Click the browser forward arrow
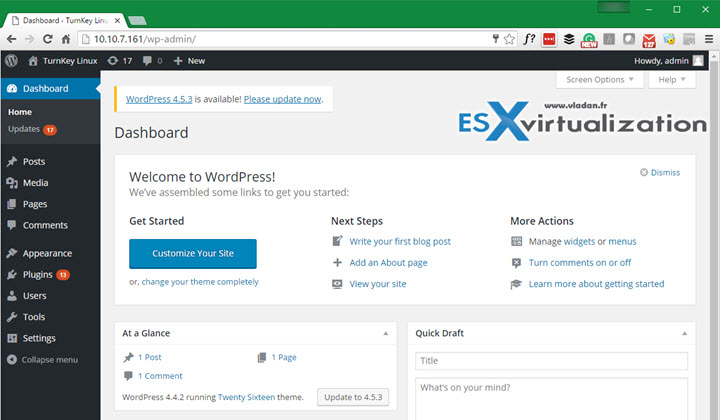 coord(29,39)
